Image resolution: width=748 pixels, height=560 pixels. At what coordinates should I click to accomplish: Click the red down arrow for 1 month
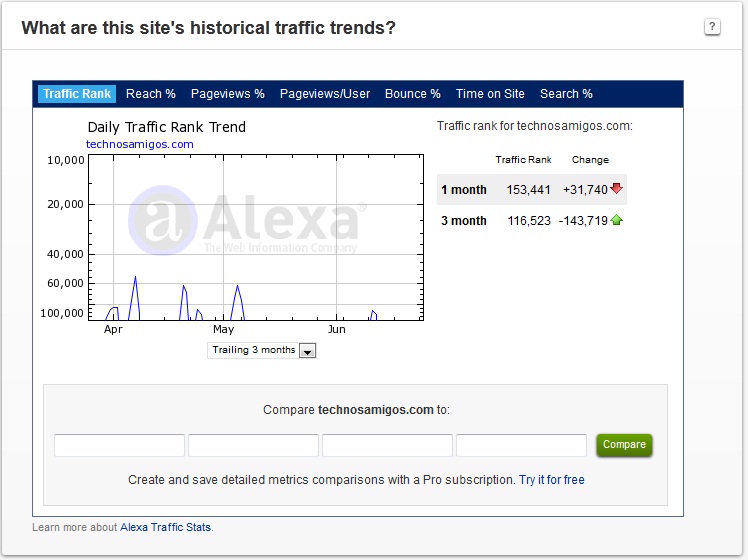click(616, 188)
